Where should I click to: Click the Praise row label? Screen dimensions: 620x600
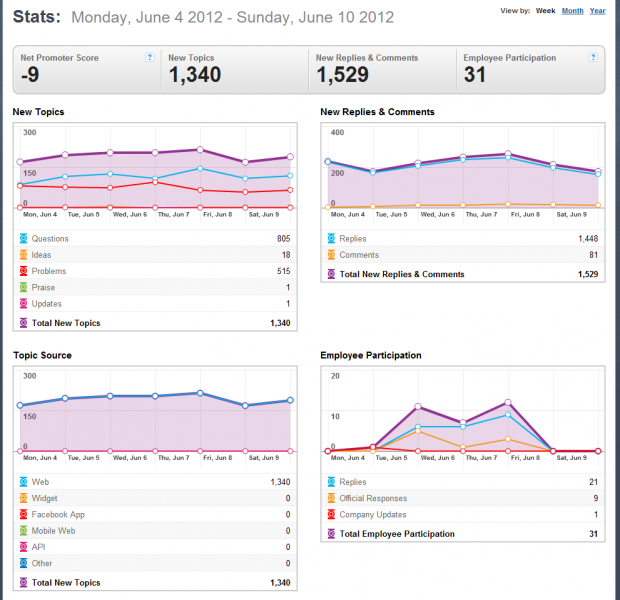coord(43,287)
